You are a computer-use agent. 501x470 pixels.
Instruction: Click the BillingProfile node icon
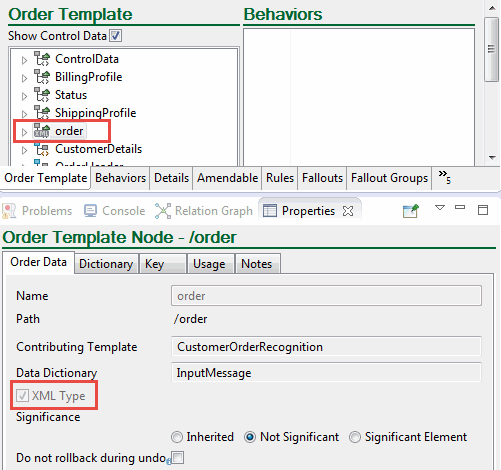coord(42,77)
